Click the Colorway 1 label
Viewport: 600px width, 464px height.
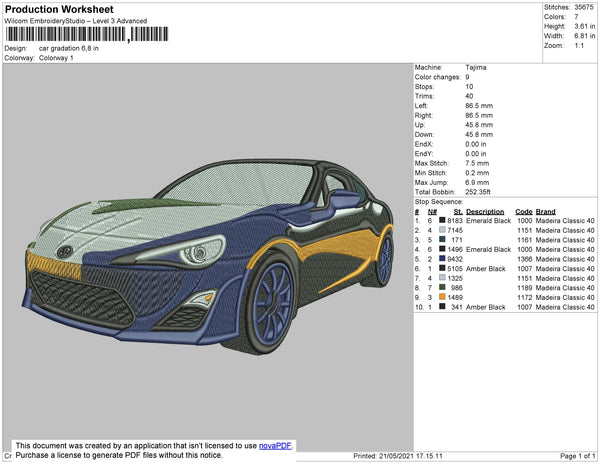pos(56,57)
